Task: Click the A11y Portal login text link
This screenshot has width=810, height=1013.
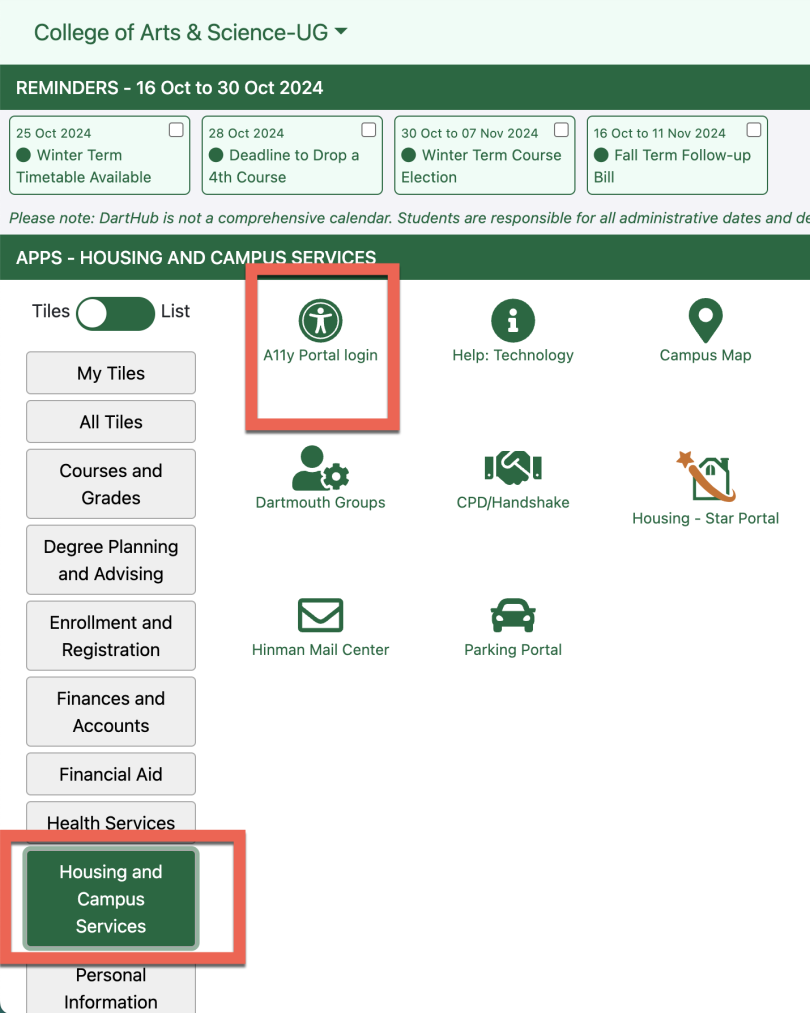Action: pos(320,355)
